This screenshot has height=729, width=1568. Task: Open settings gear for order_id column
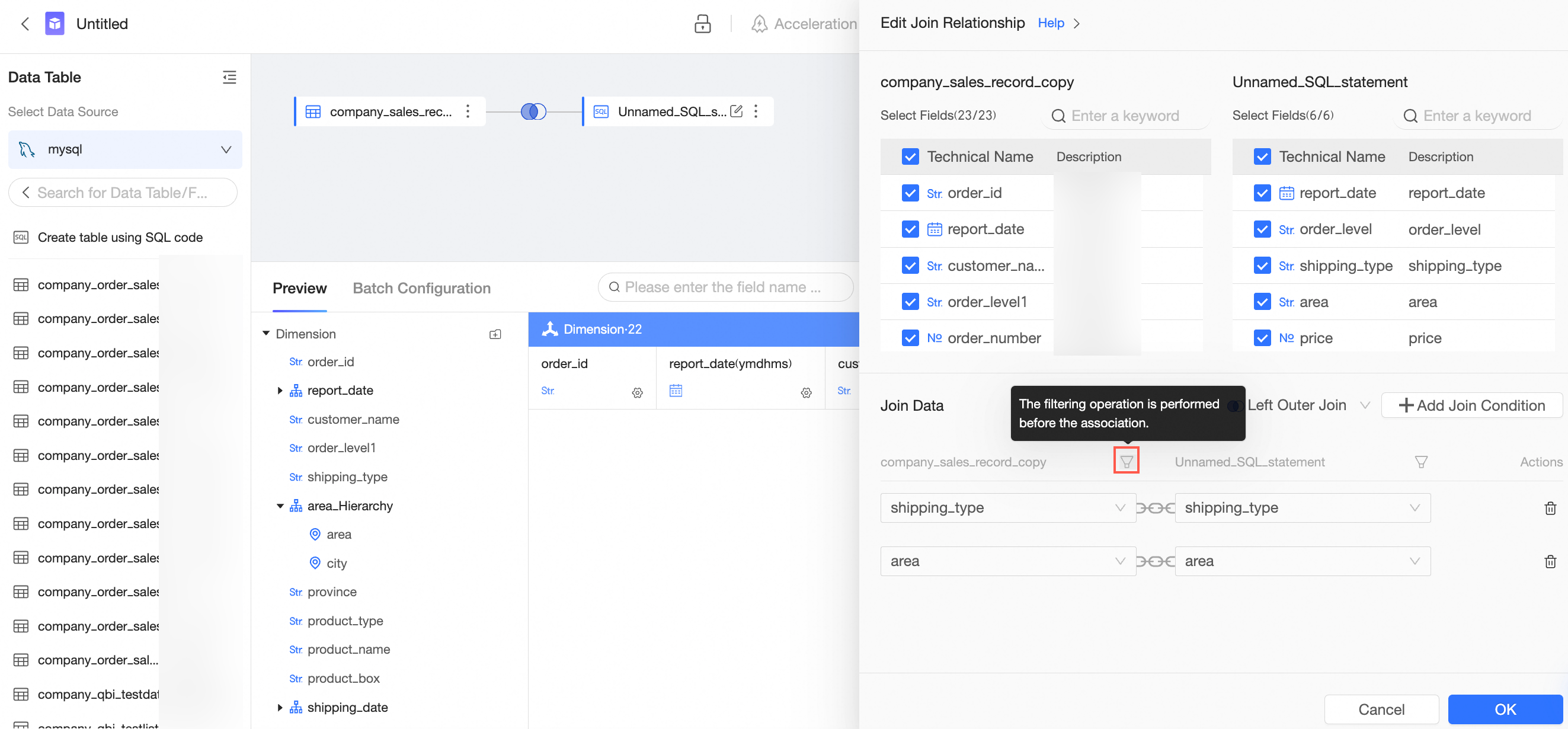click(637, 393)
